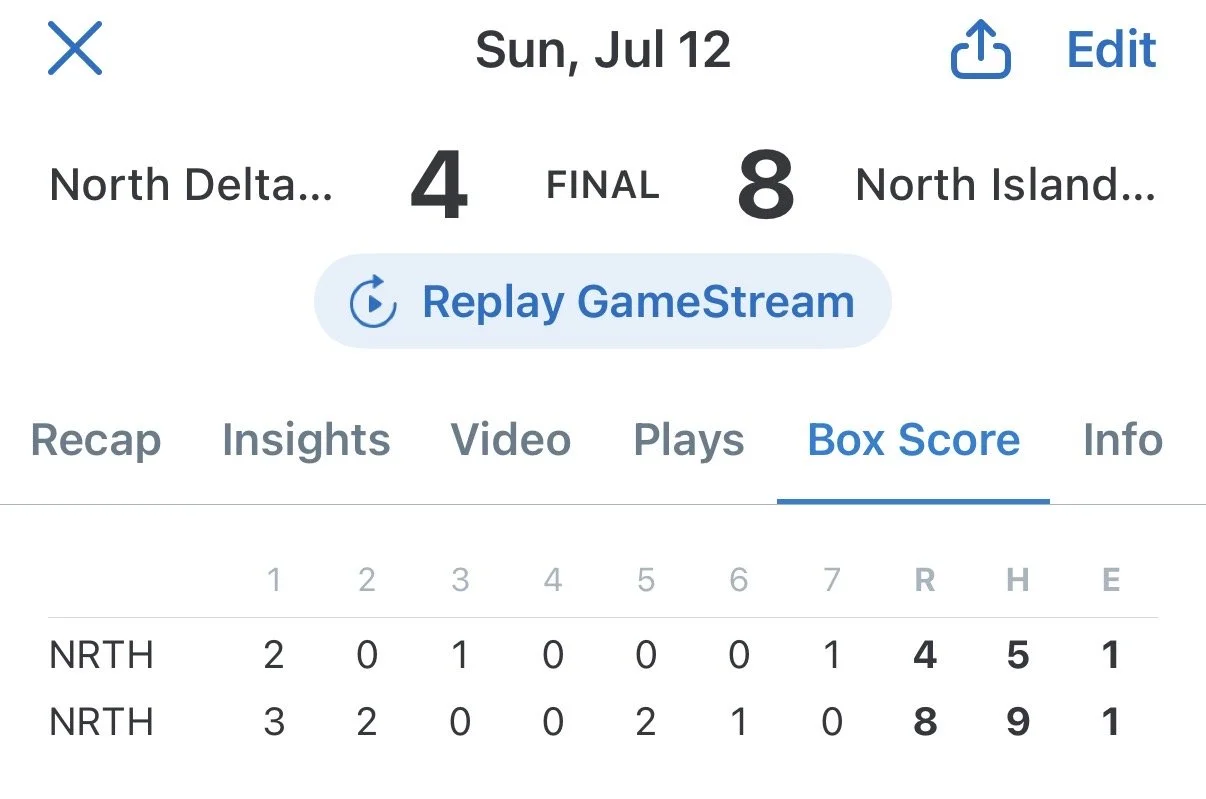Tap North Island's score of 8

pyautogui.click(x=766, y=186)
